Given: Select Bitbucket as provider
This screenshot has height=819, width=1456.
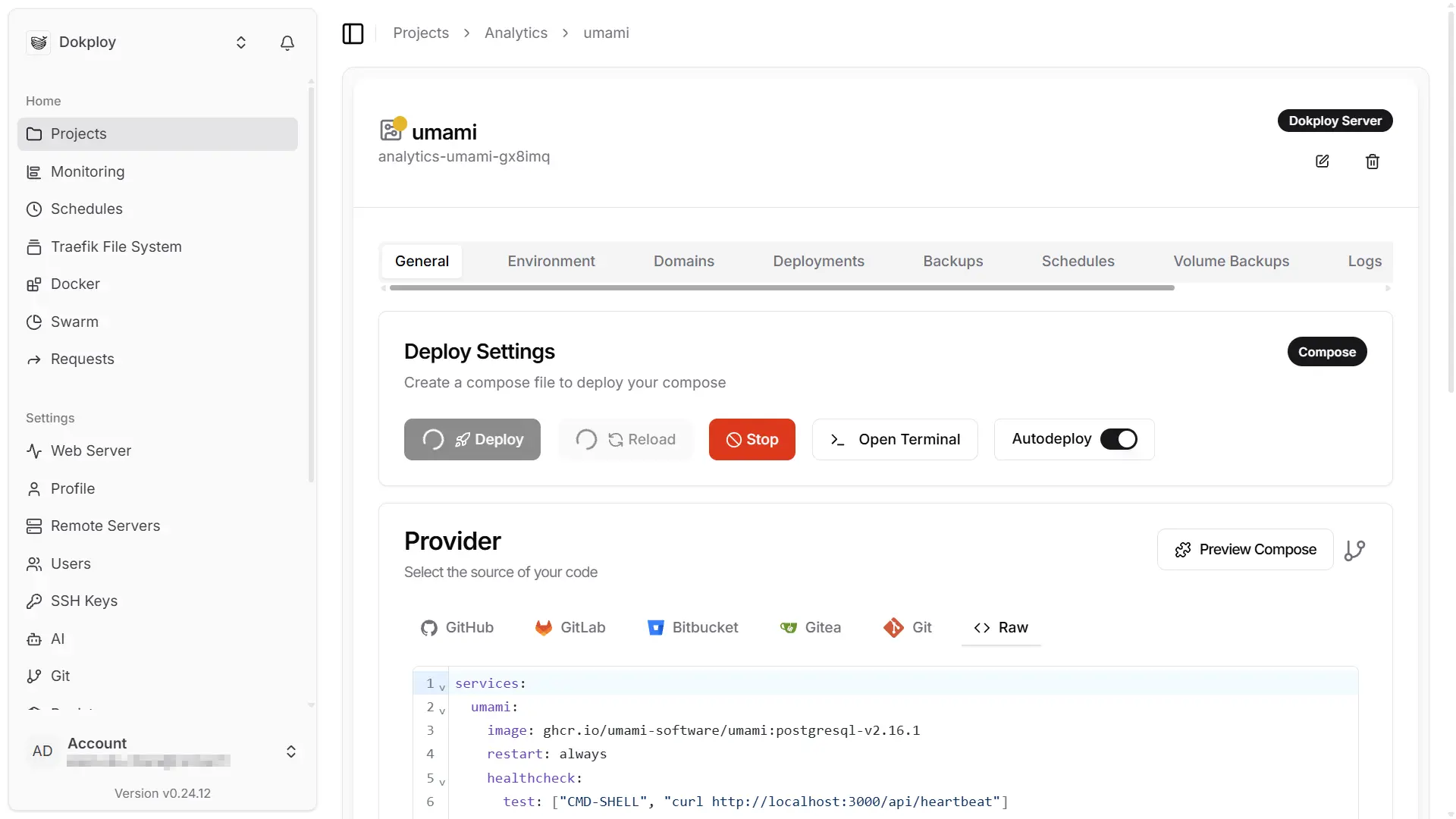Looking at the screenshot, I should (x=693, y=628).
